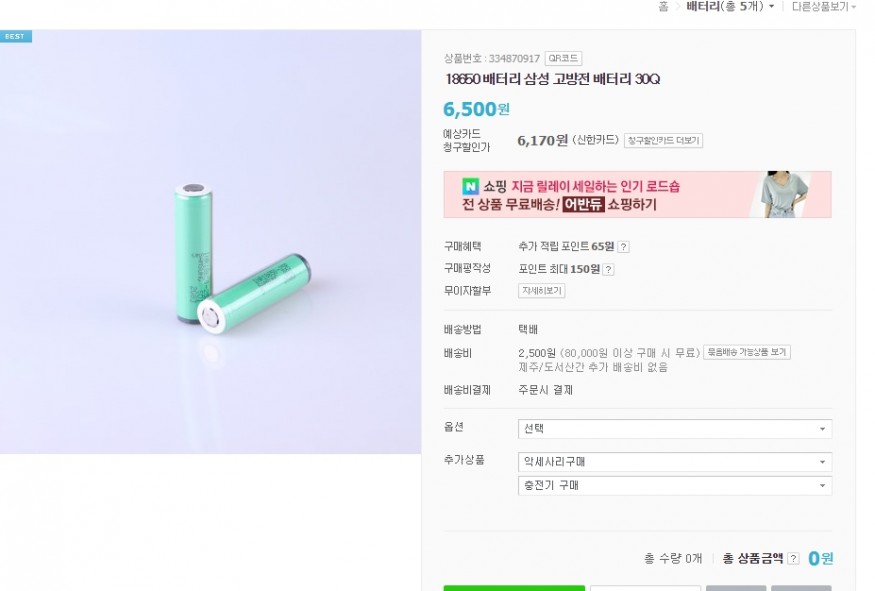Click the 청구할인카드 더보기 button
875x591 pixels.
(663, 141)
